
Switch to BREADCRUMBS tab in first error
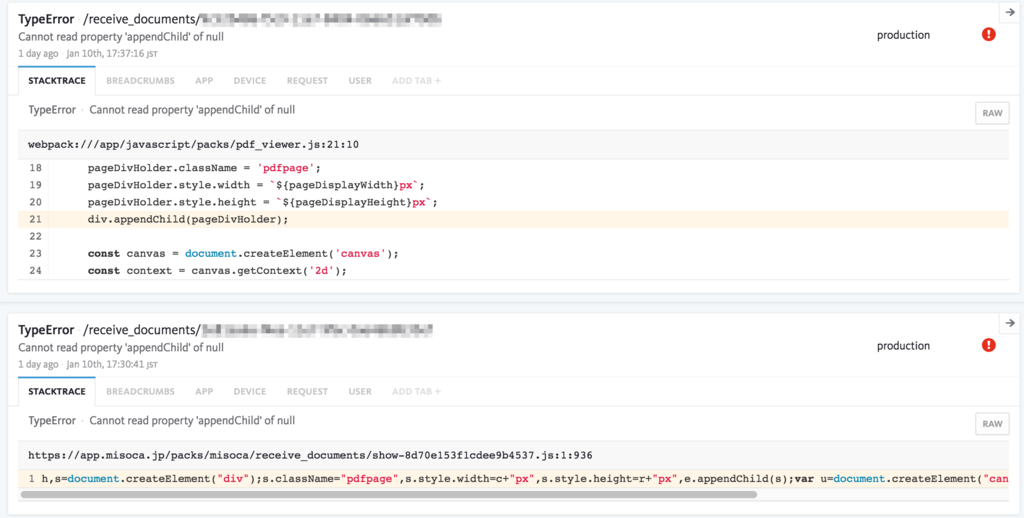(x=140, y=81)
